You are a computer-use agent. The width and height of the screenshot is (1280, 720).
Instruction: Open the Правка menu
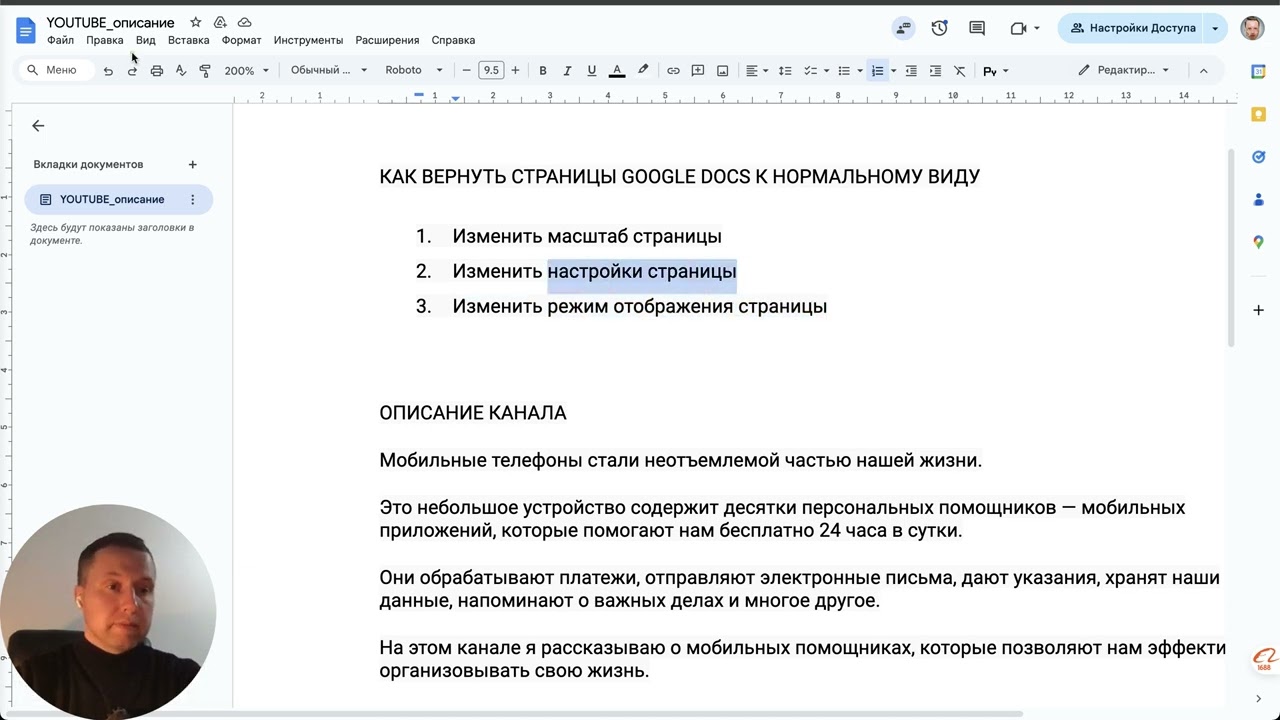click(x=104, y=40)
